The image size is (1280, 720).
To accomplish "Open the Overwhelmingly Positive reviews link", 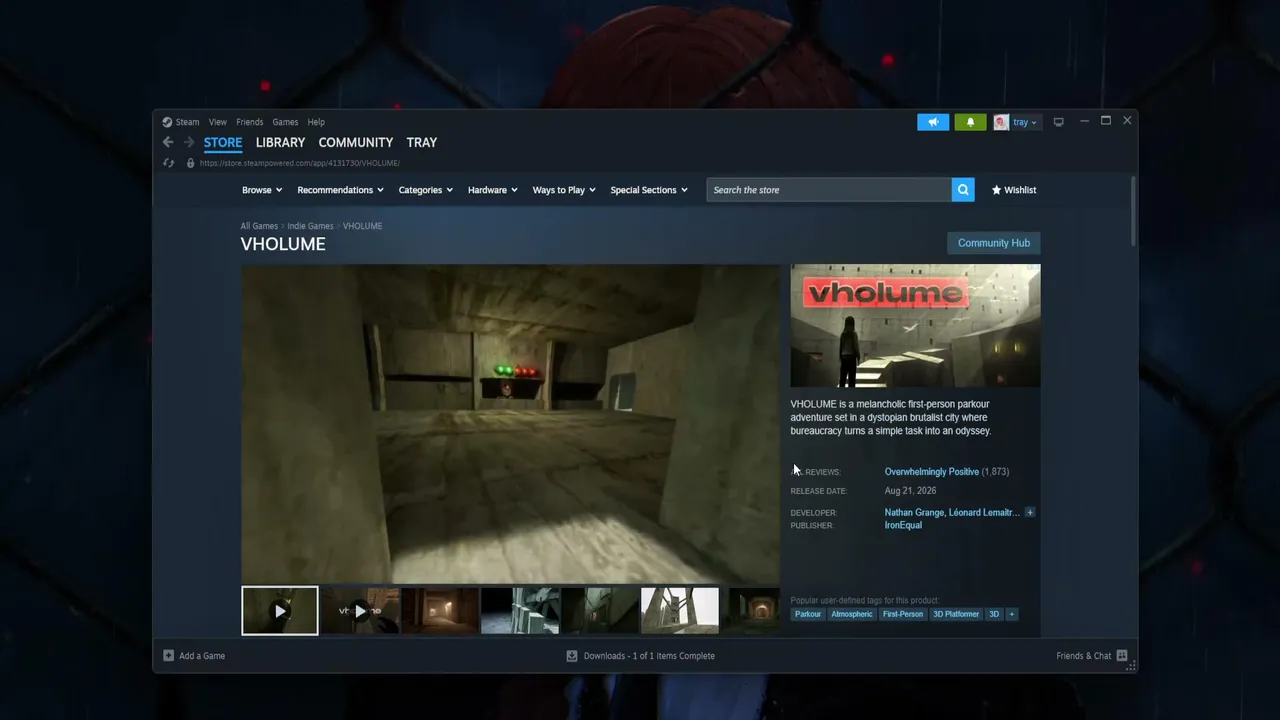I will click(x=932, y=472).
